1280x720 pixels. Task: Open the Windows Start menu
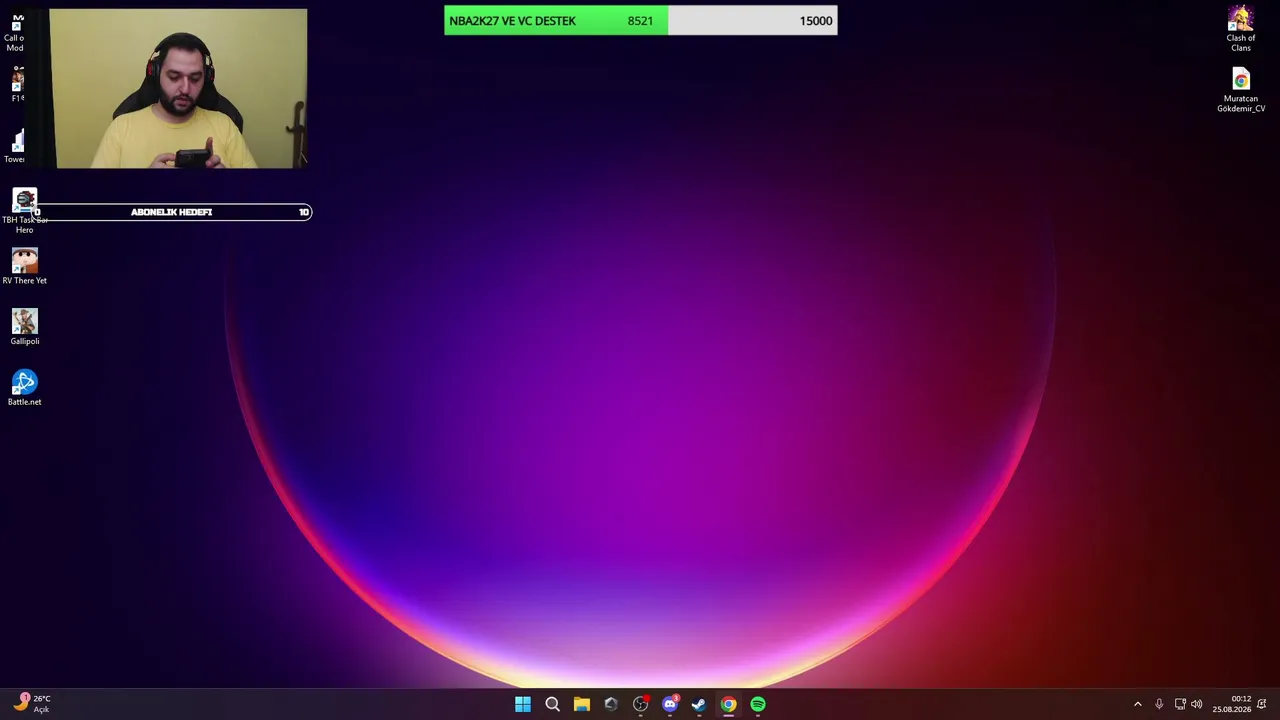(523, 704)
